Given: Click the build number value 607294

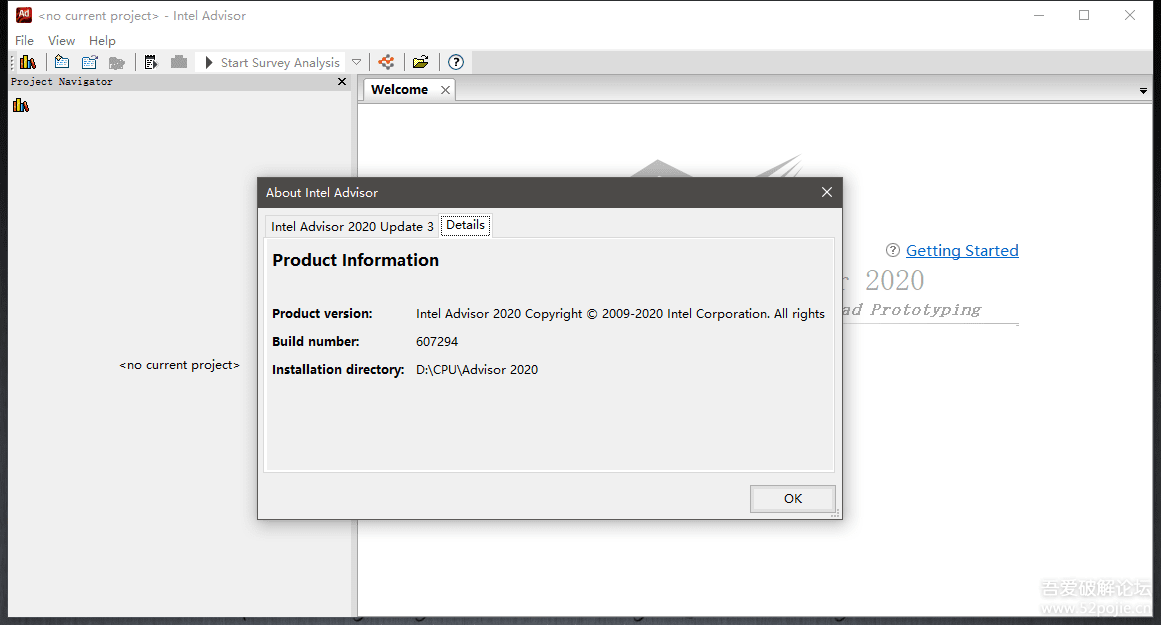Looking at the screenshot, I should (x=437, y=341).
